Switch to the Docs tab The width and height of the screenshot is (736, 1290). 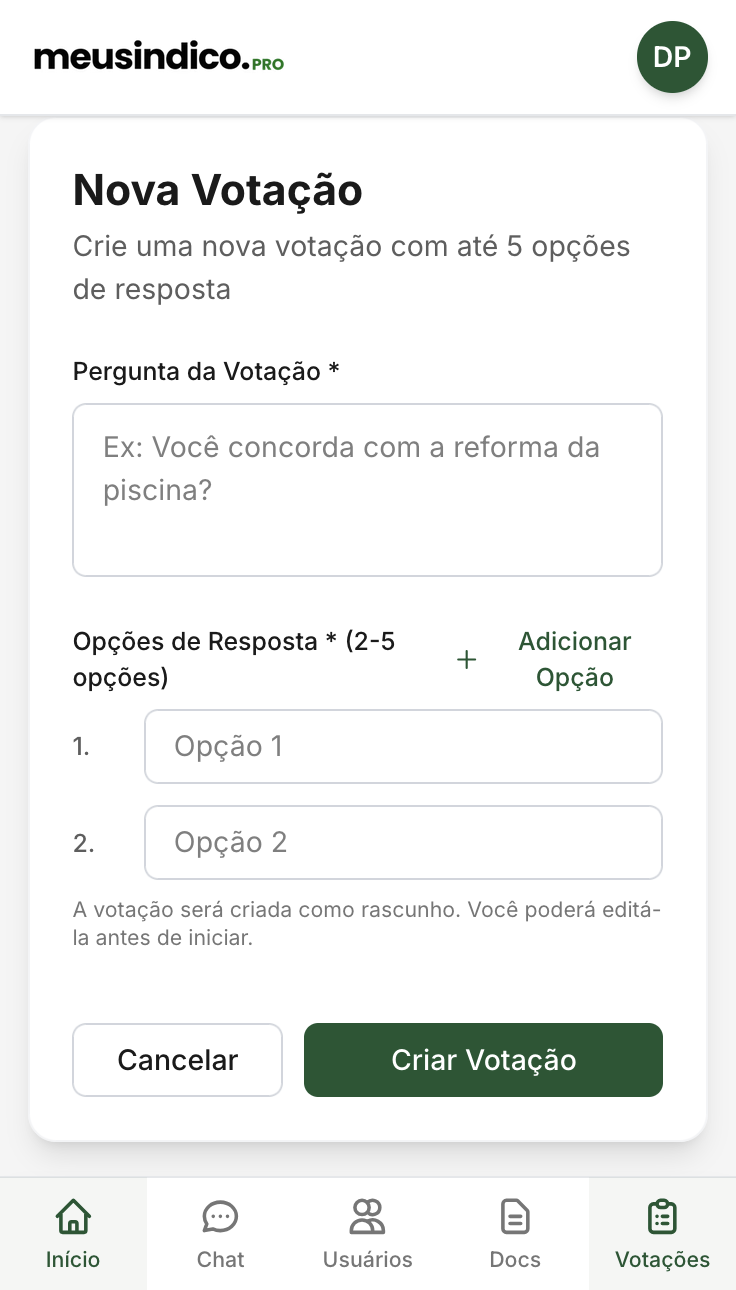pyautogui.click(x=514, y=1233)
